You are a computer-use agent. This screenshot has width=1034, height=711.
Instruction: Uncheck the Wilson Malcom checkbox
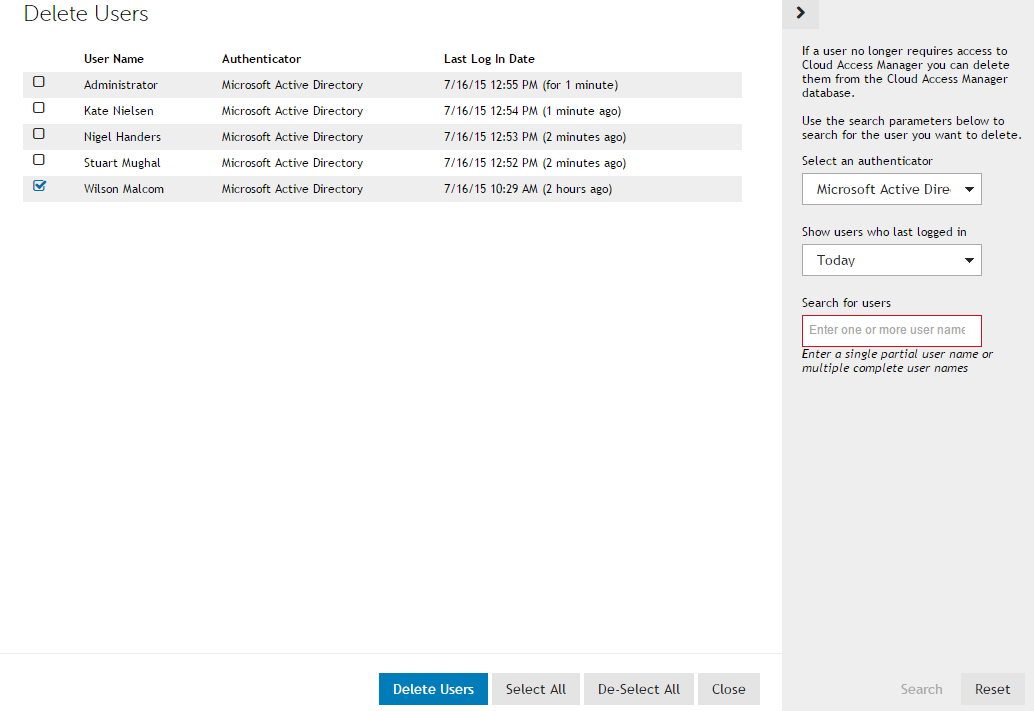click(40, 186)
